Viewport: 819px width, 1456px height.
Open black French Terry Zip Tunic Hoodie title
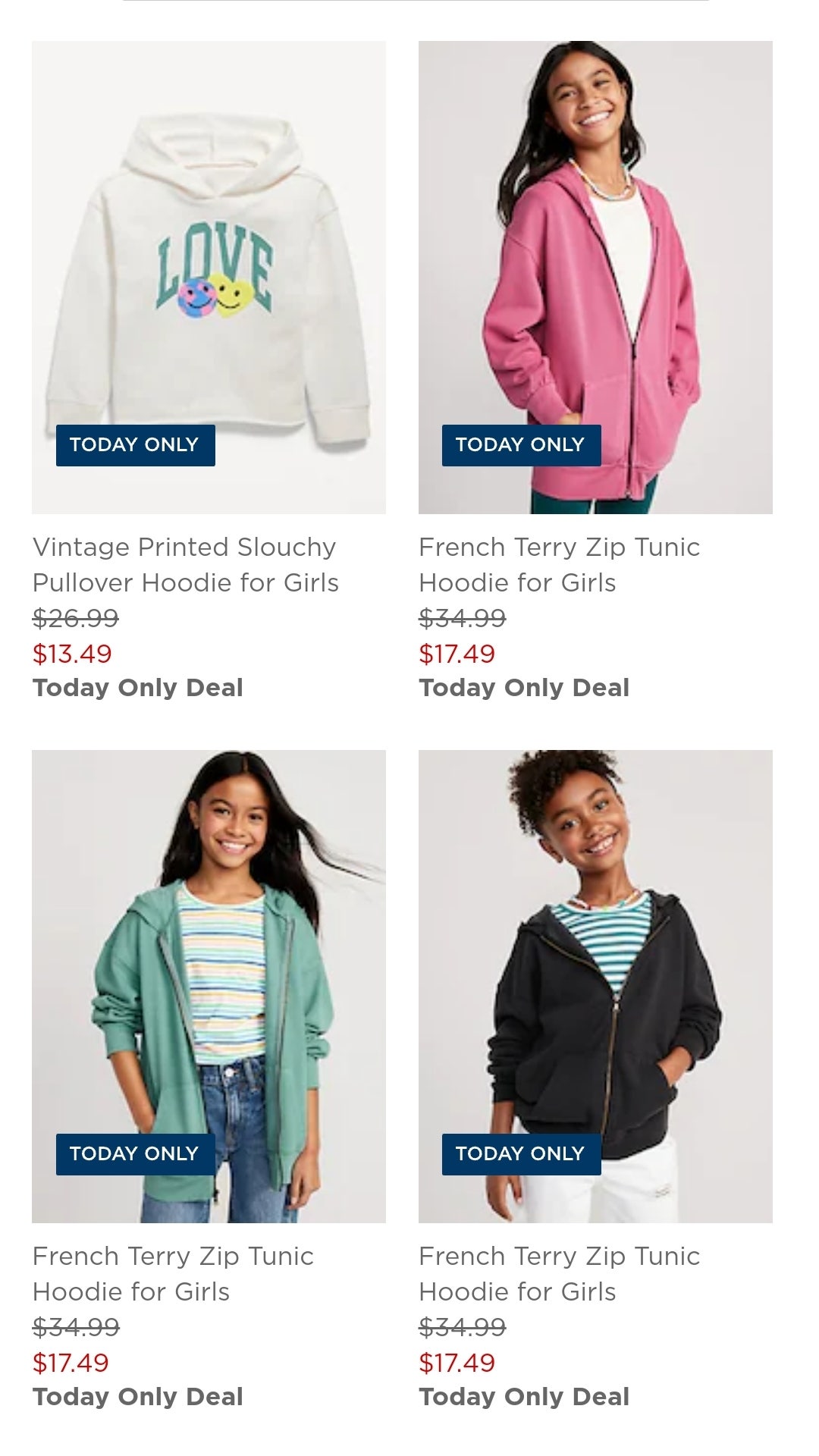560,1274
